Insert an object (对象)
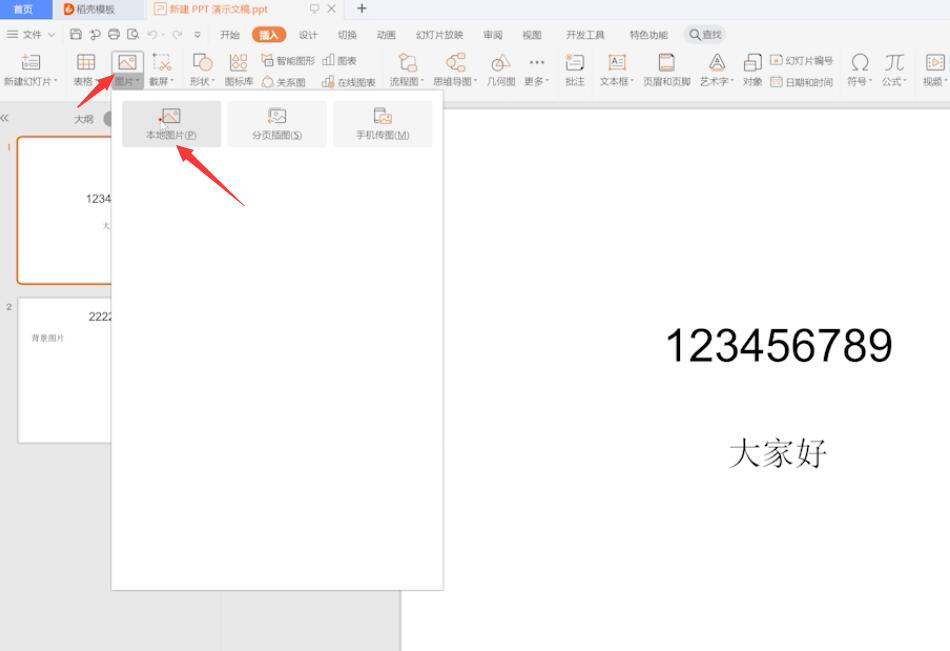Image resolution: width=950 pixels, height=651 pixels. pyautogui.click(x=752, y=70)
